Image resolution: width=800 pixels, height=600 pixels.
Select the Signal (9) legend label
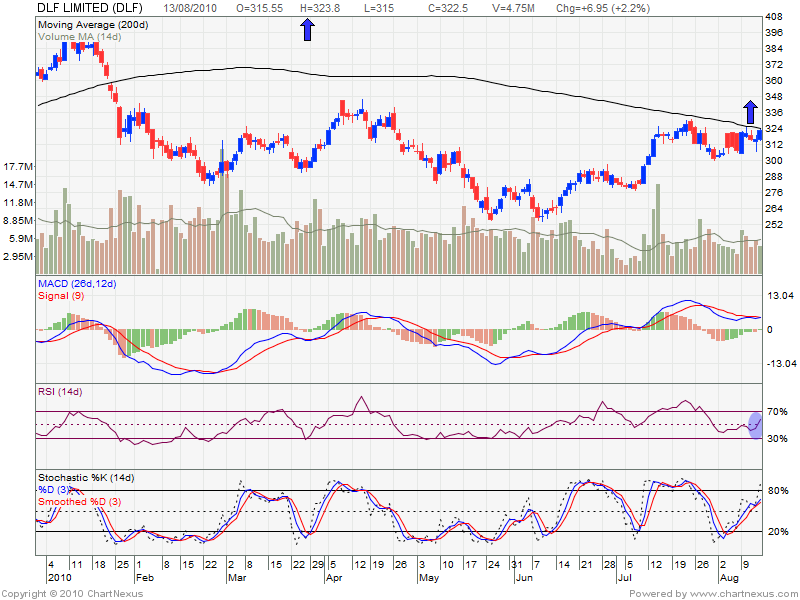click(62, 297)
